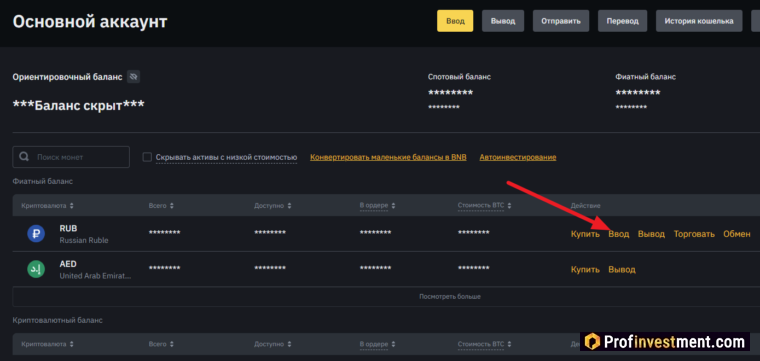Open Конвертировать маленькие балансы в BNB link

click(x=388, y=157)
